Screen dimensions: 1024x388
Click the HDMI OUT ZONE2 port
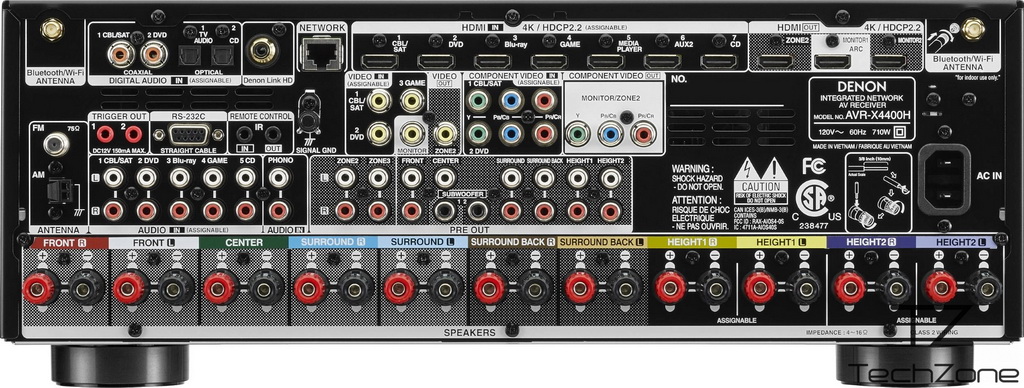click(x=775, y=62)
